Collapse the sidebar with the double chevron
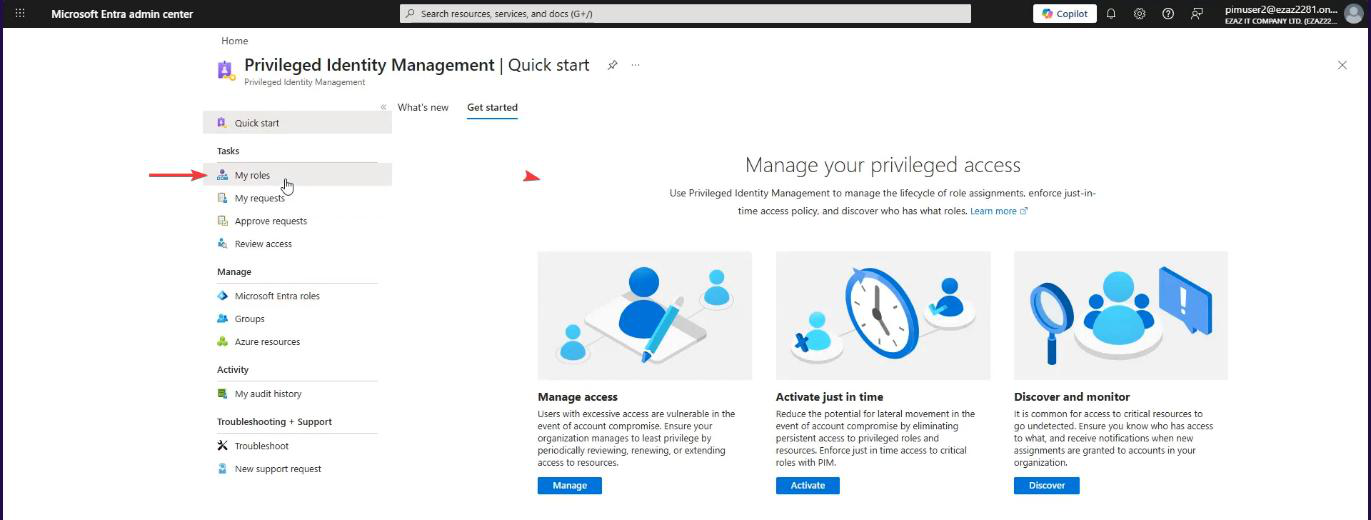This screenshot has height=520, width=1371. click(383, 107)
